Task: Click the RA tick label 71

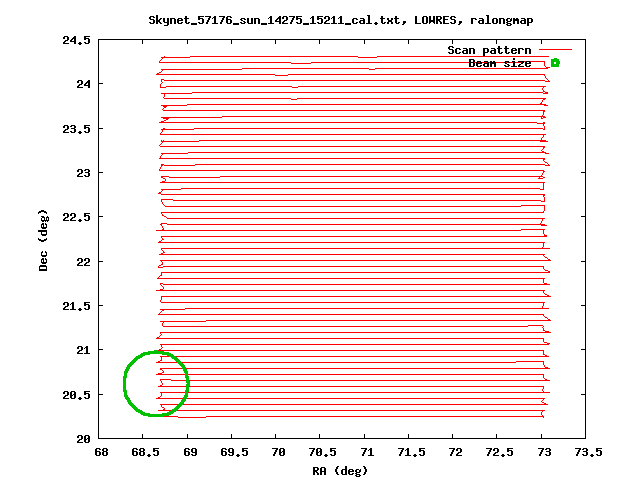Action: (x=367, y=452)
